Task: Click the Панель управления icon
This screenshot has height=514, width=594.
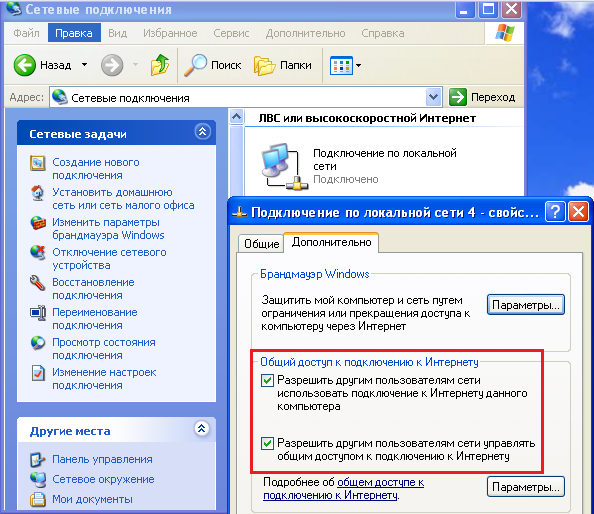Action: (38, 459)
